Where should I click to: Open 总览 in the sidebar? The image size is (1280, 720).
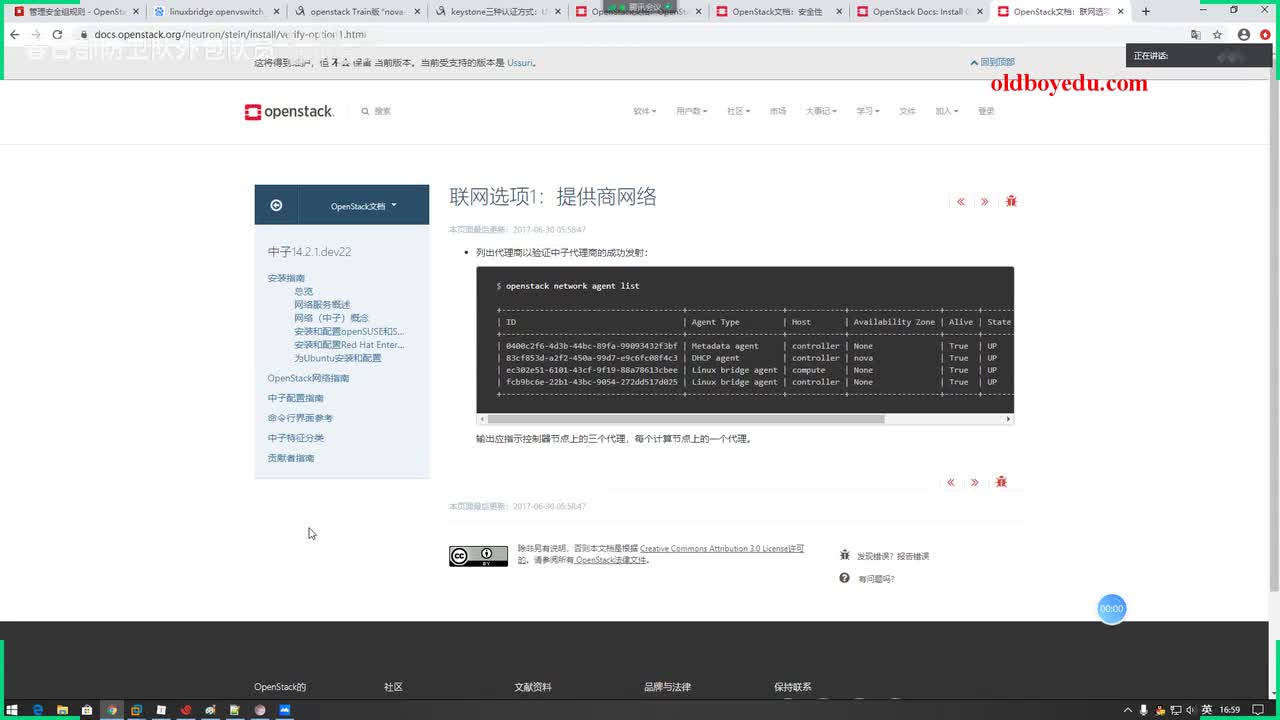point(303,291)
